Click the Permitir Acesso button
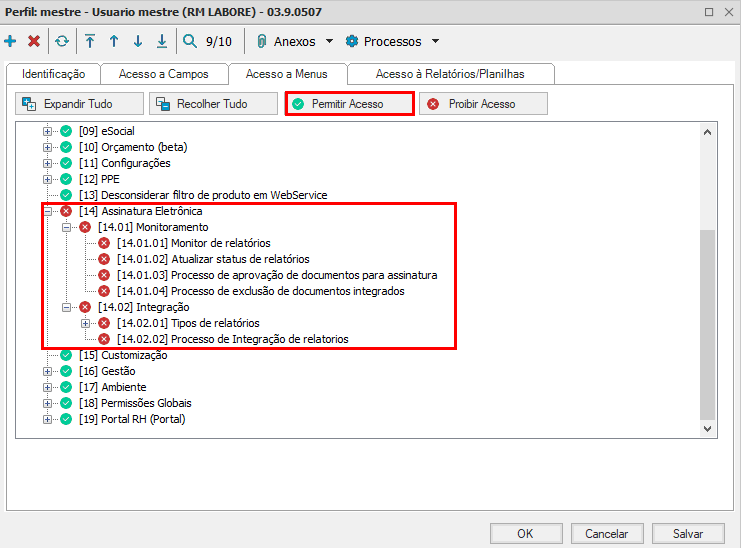The image size is (741, 548). coord(350,104)
